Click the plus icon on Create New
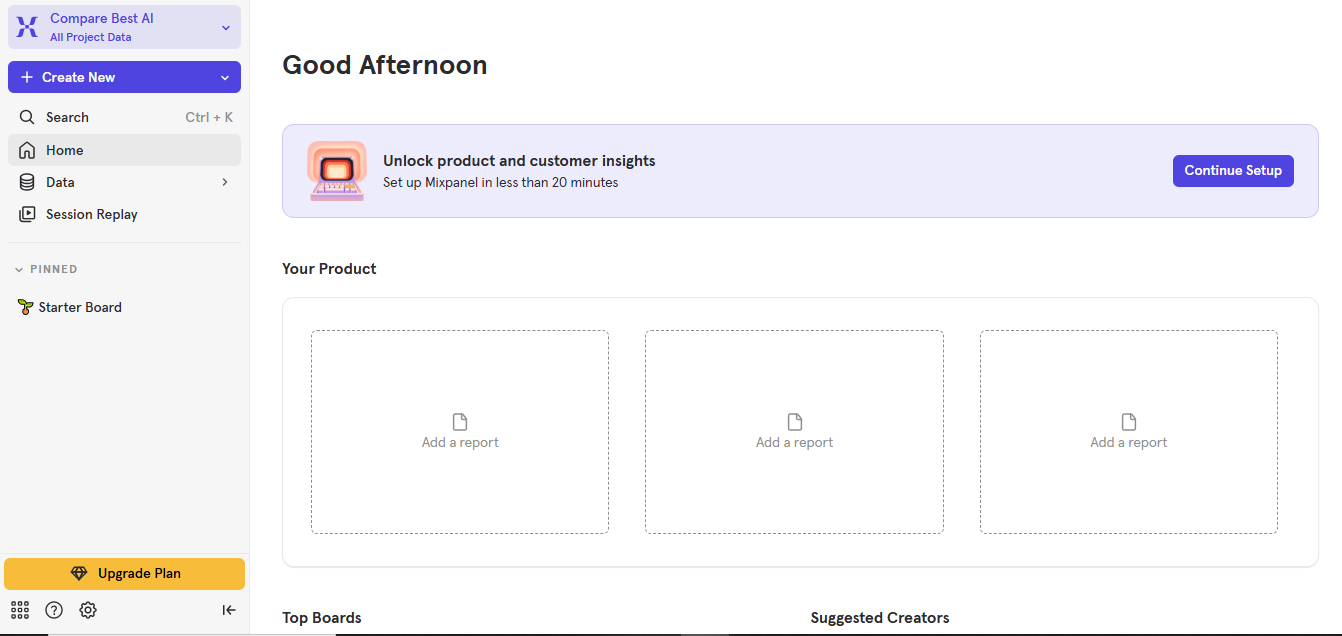The height and width of the screenshot is (636, 1342). (x=26, y=77)
